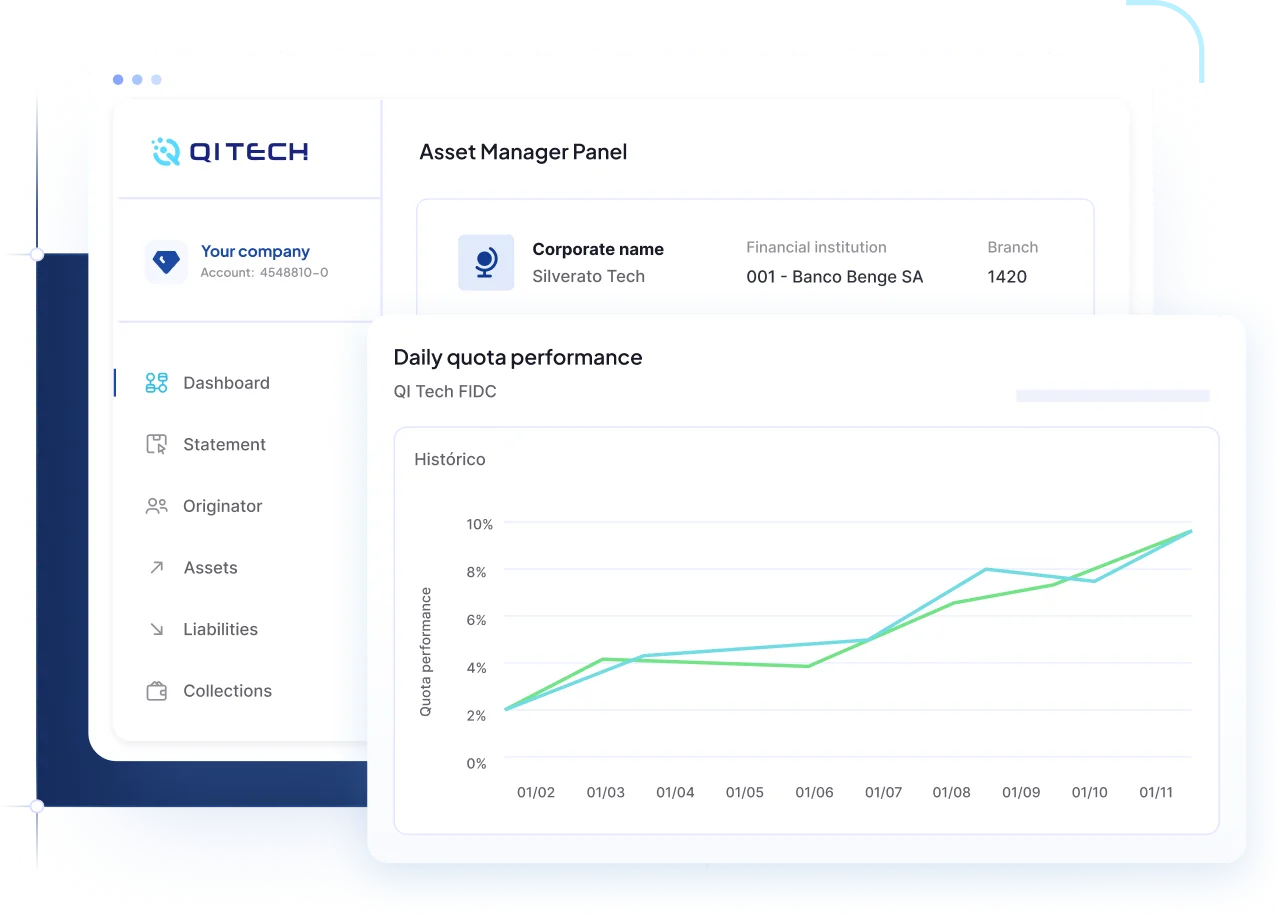Screen dimensions: 1276x918
Task: Open Collections using its clipboard icon
Action: coord(156,690)
